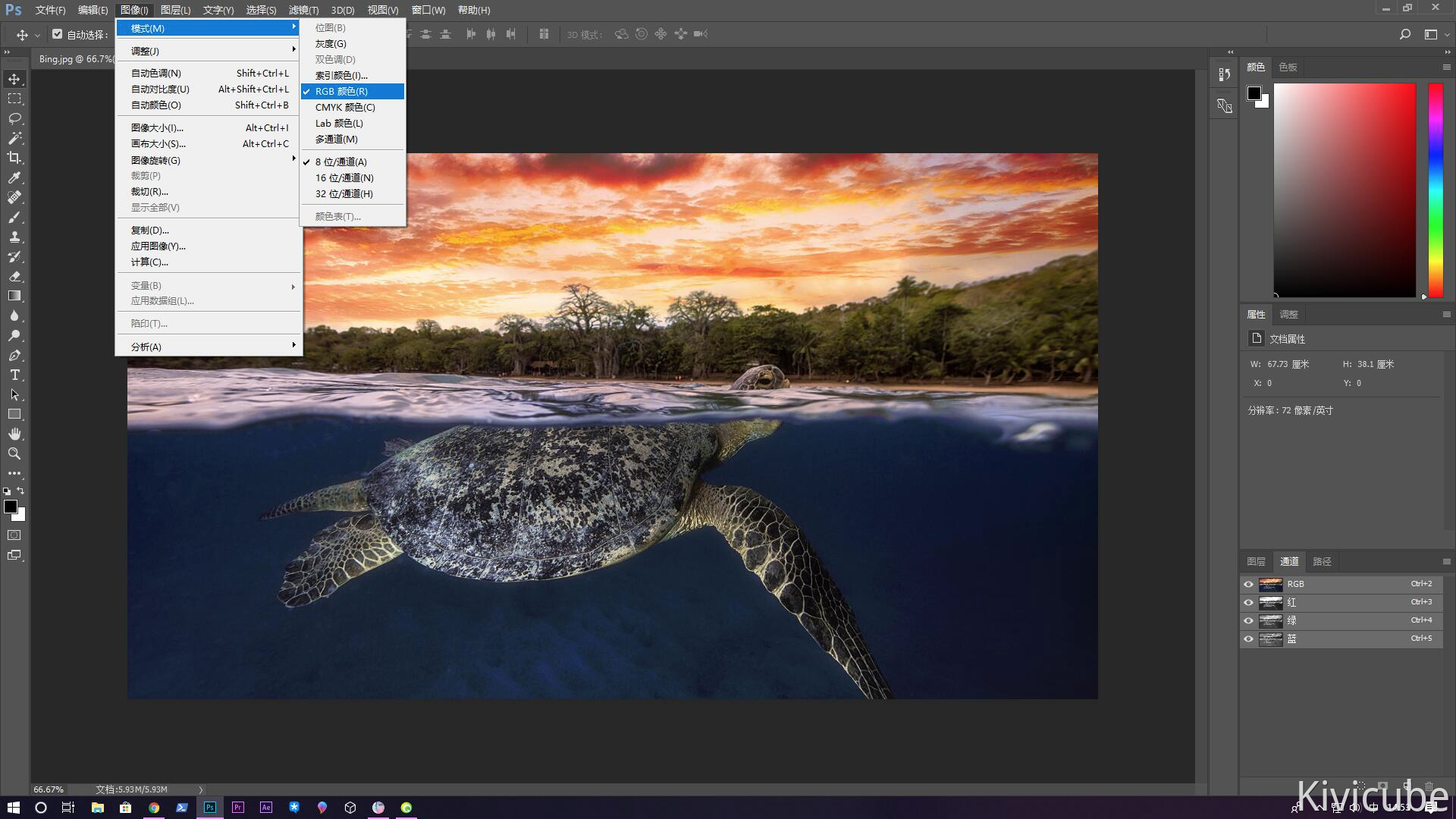Open the 通道 panel options menu

click(1446, 562)
